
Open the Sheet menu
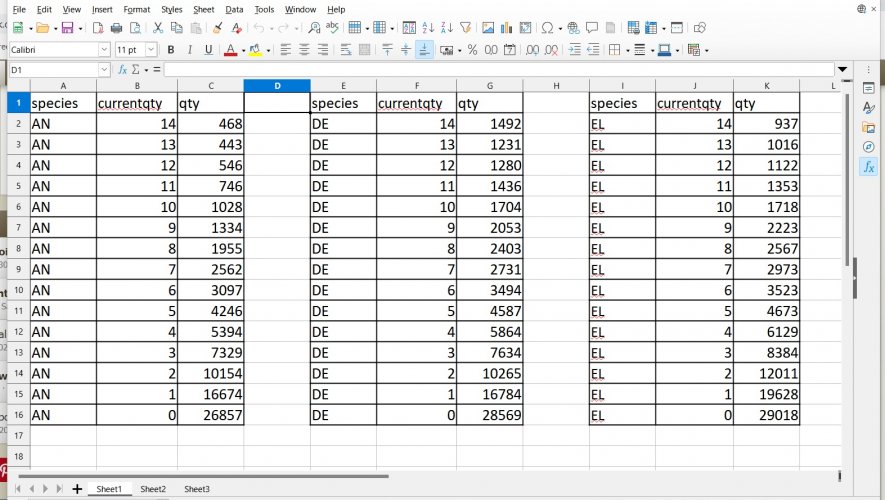(203, 9)
